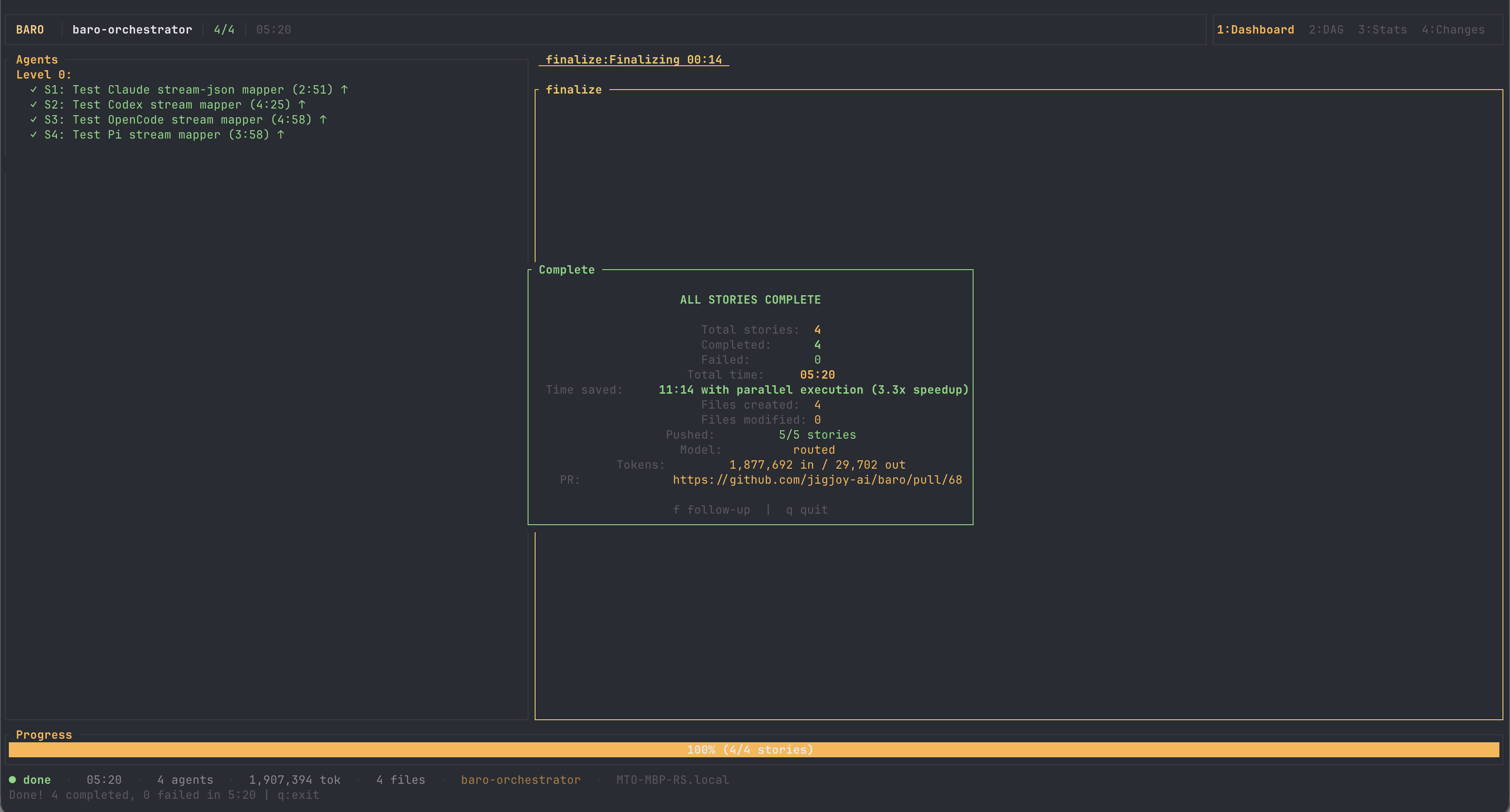This screenshot has height=812, width=1510.
Task: Click the BARO title label
Action: click(30, 29)
